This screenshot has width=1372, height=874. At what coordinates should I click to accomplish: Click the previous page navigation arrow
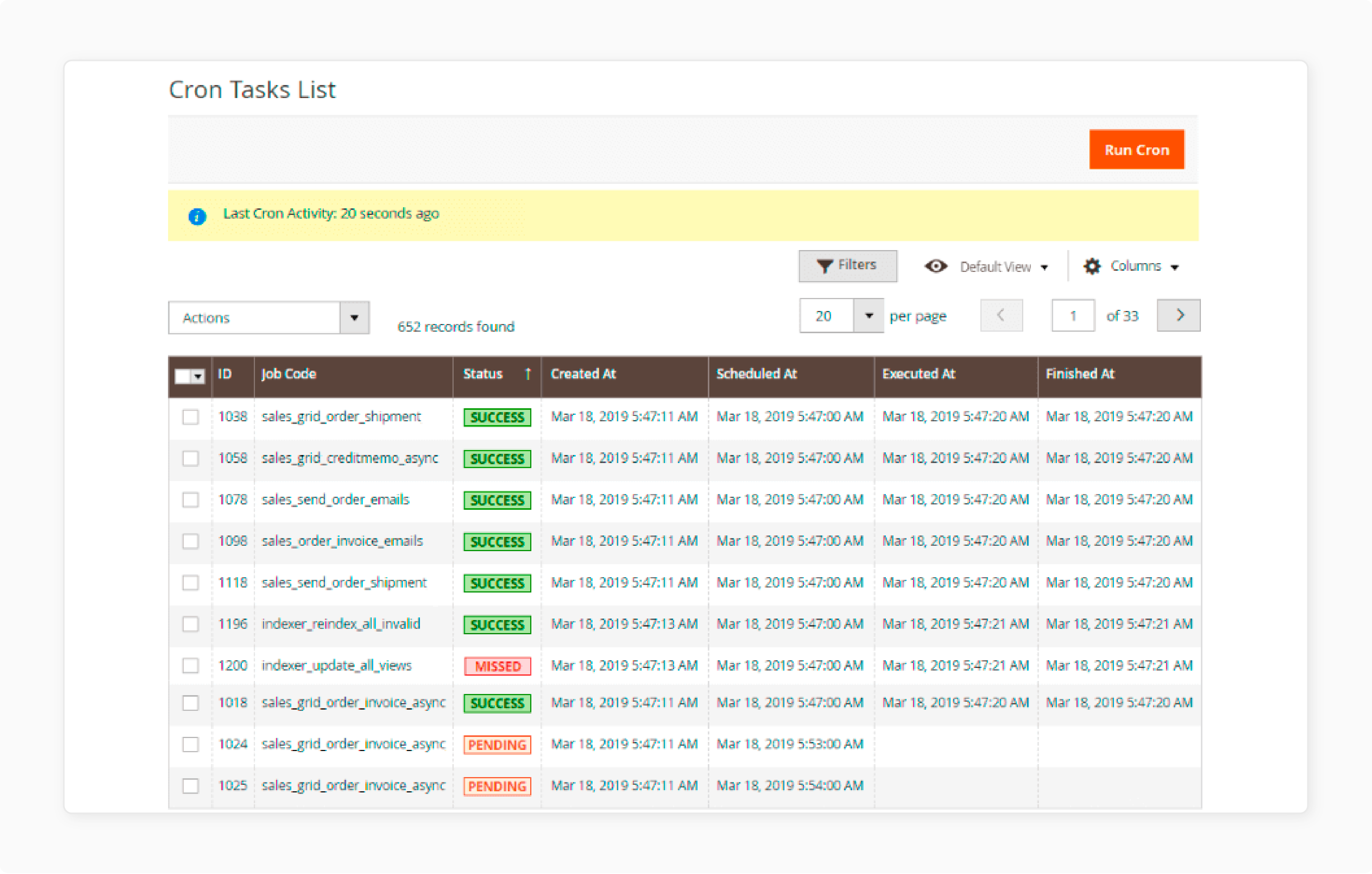pyautogui.click(x=1001, y=317)
